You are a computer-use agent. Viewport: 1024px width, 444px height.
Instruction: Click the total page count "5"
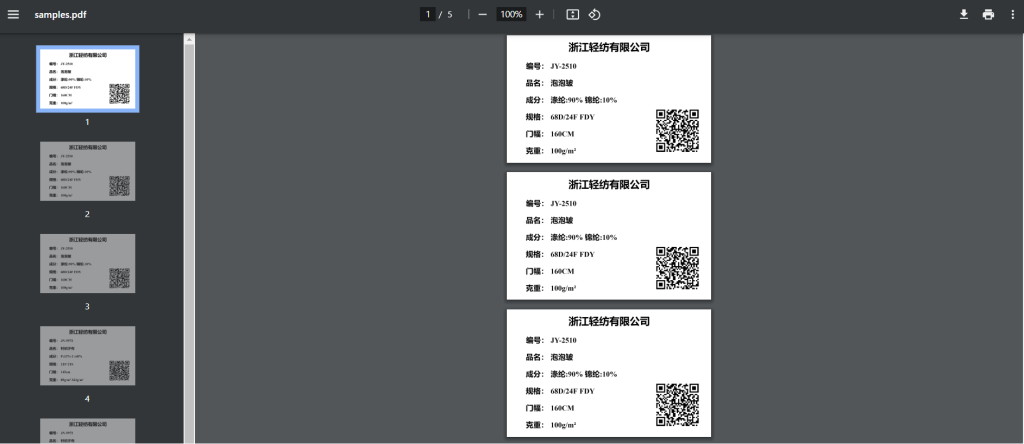tap(449, 14)
